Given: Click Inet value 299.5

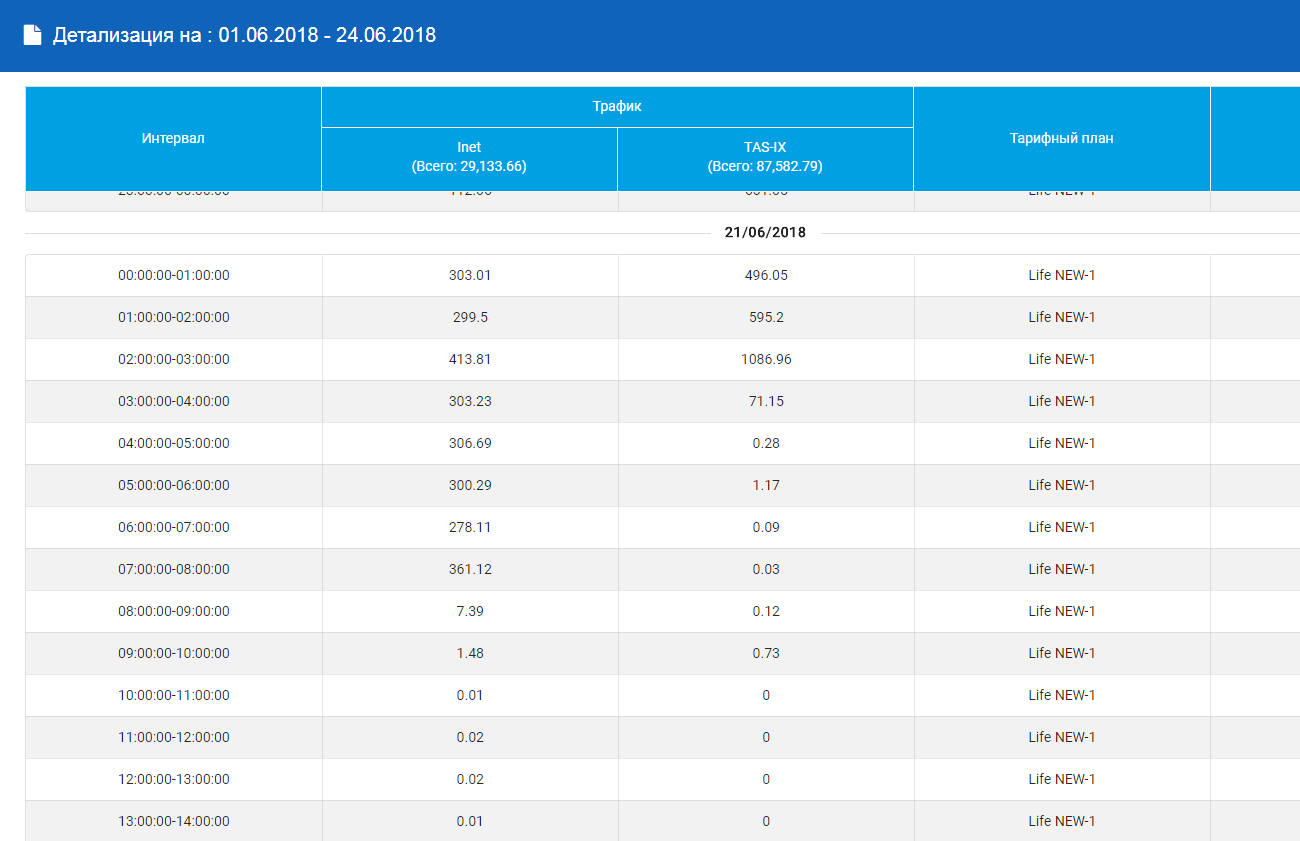Looking at the screenshot, I should click(x=470, y=317).
